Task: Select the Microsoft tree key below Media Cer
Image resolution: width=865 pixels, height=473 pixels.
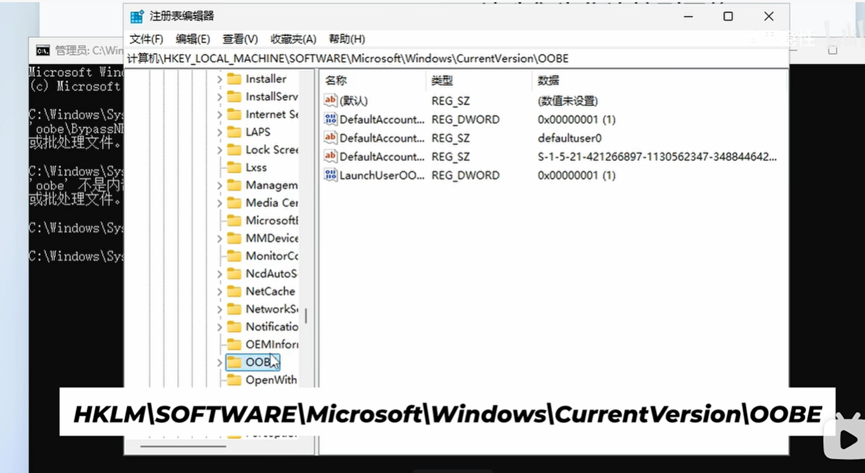Action: click(x=271, y=220)
